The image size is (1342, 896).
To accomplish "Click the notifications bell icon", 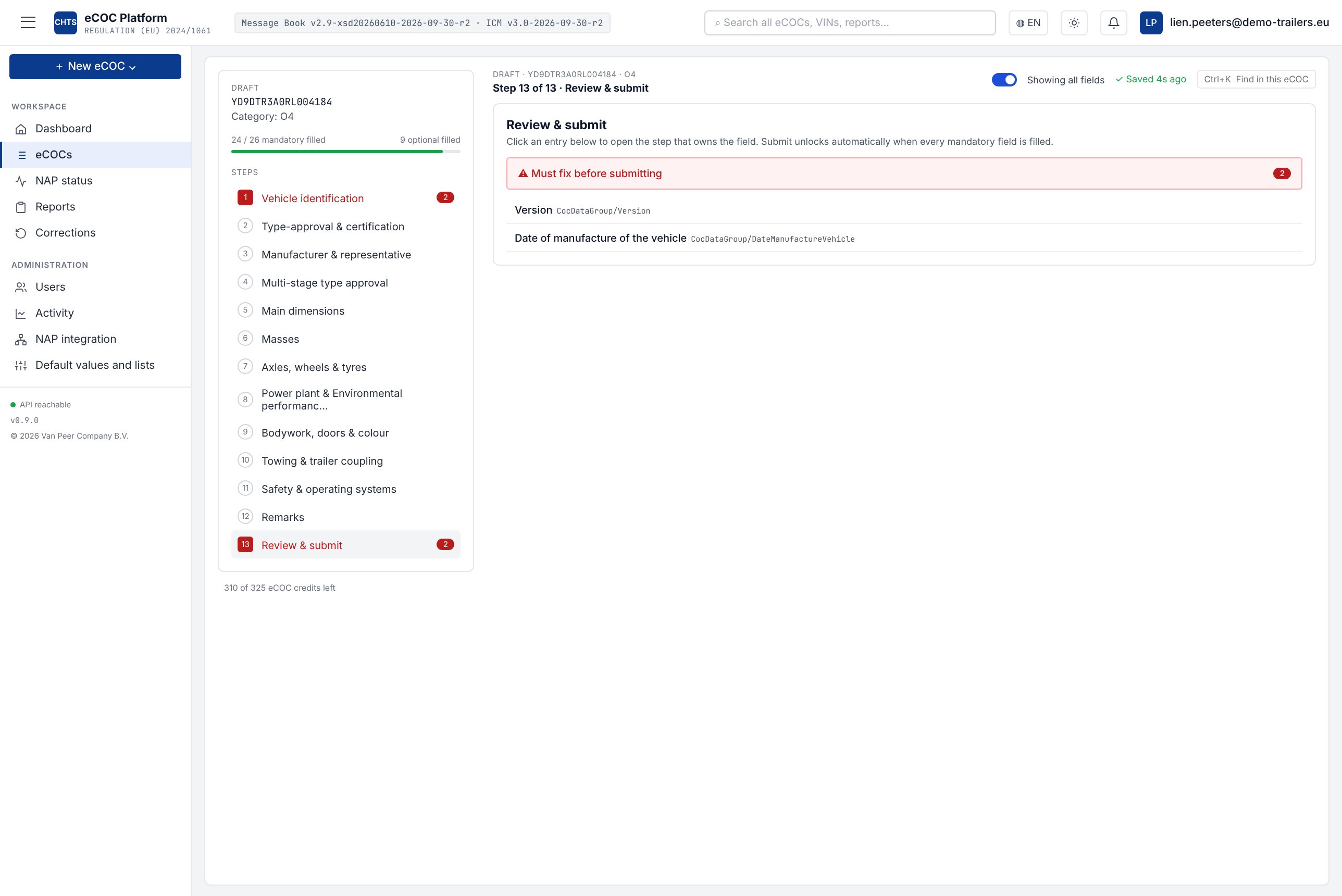I will pyautogui.click(x=1113, y=23).
